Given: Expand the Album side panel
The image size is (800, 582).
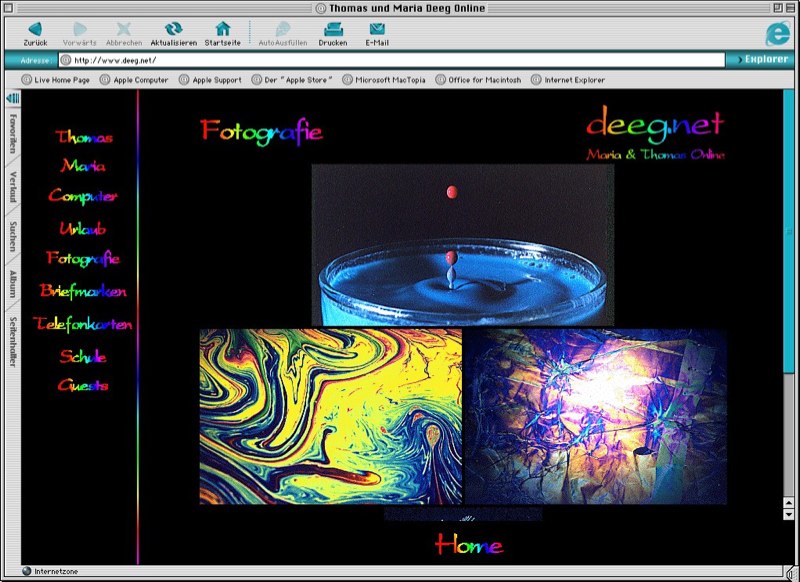Looking at the screenshot, I should tap(13, 285).
